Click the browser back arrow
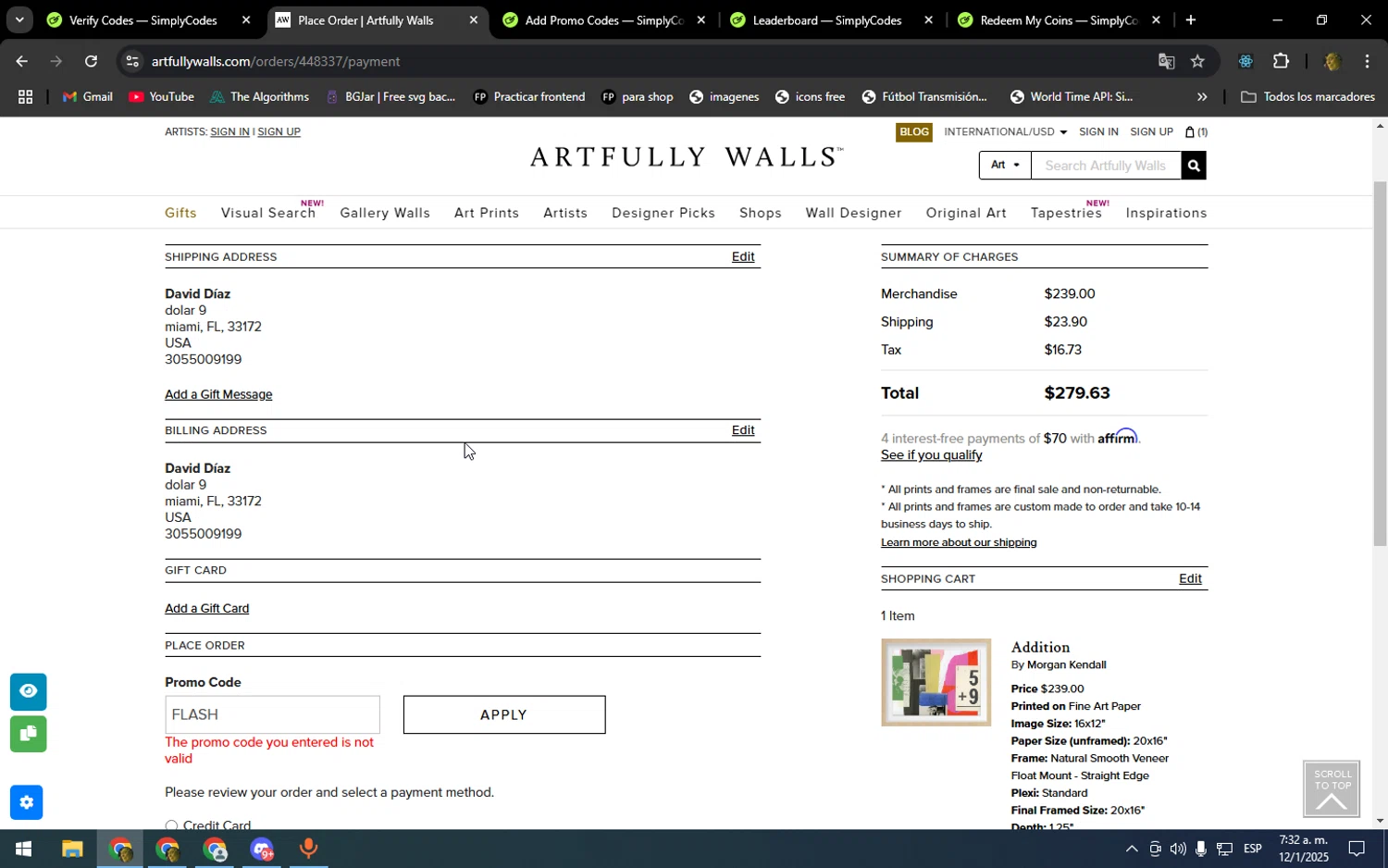This screenshot has width=1388, height=868. pos(21,61)
